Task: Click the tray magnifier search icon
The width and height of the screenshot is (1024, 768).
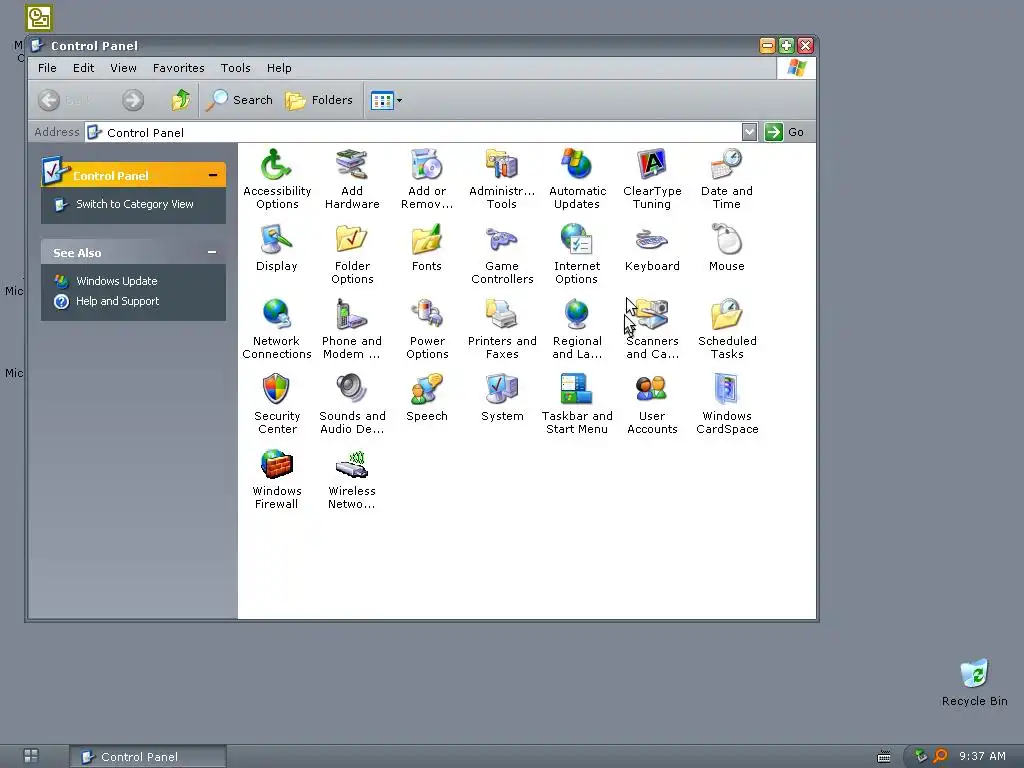Action: tap(940, 756)
